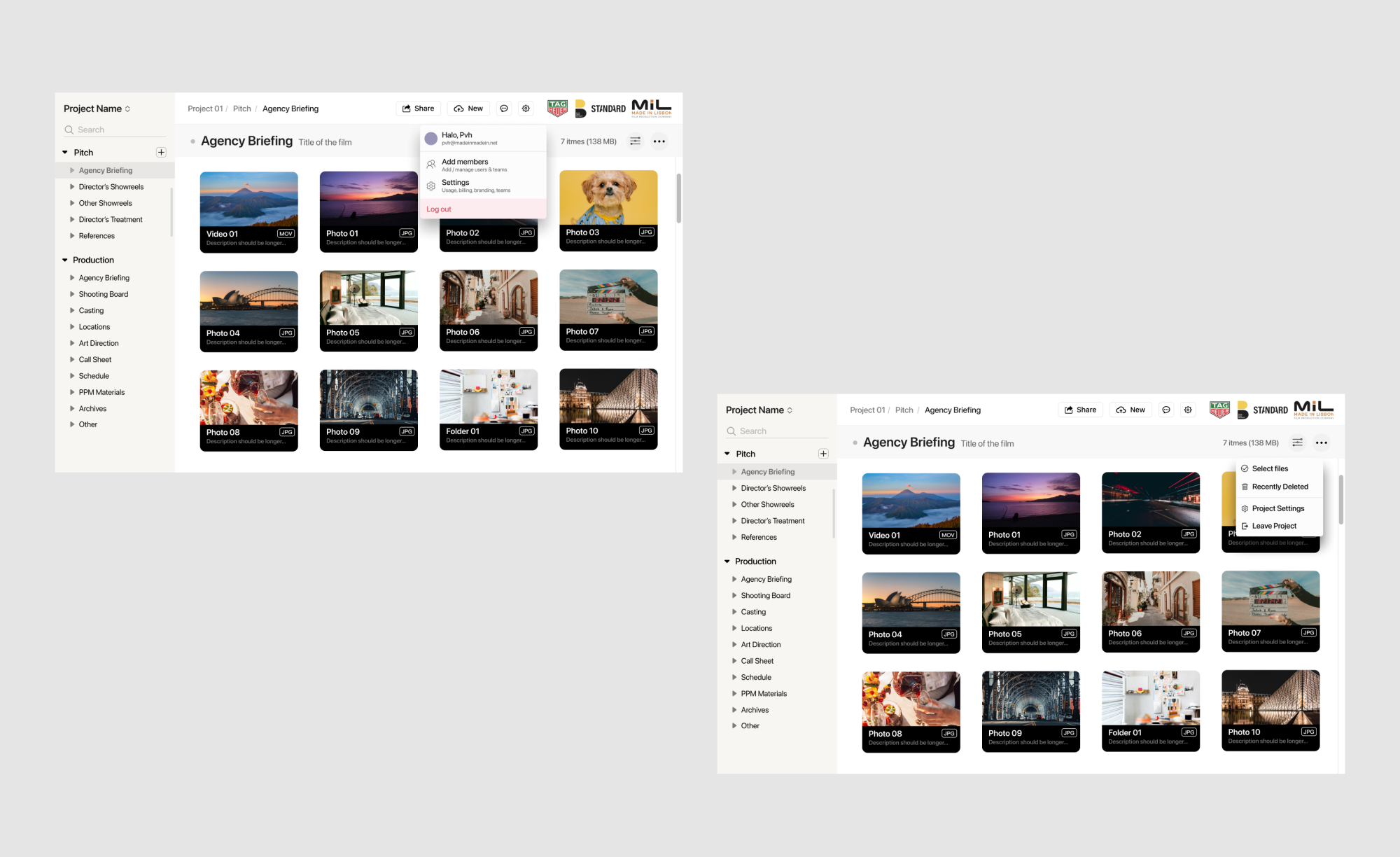
Task: Click the gear icon in lower-right window header
Action: [x=1188, y=410]
